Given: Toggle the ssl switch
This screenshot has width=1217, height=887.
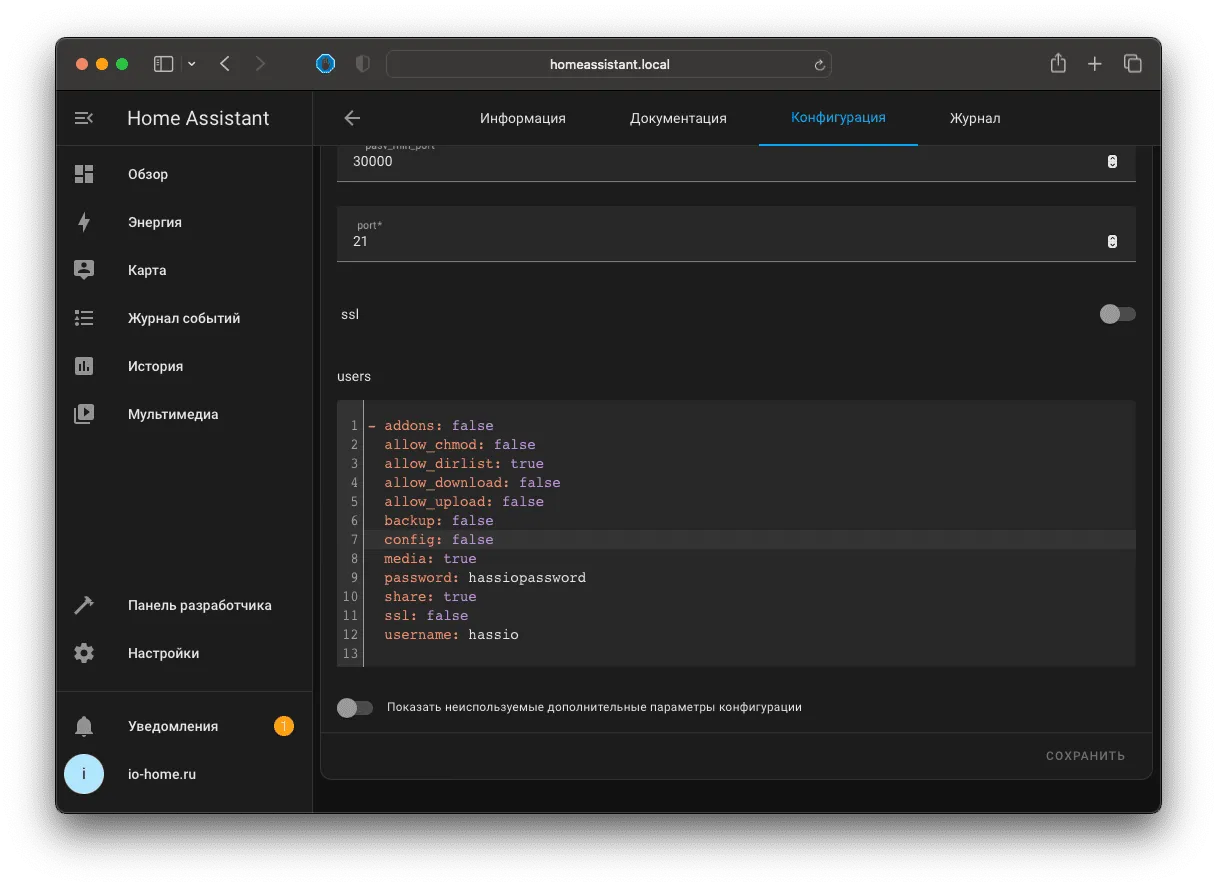Looking at the screenshot, I should [1117, 314].
